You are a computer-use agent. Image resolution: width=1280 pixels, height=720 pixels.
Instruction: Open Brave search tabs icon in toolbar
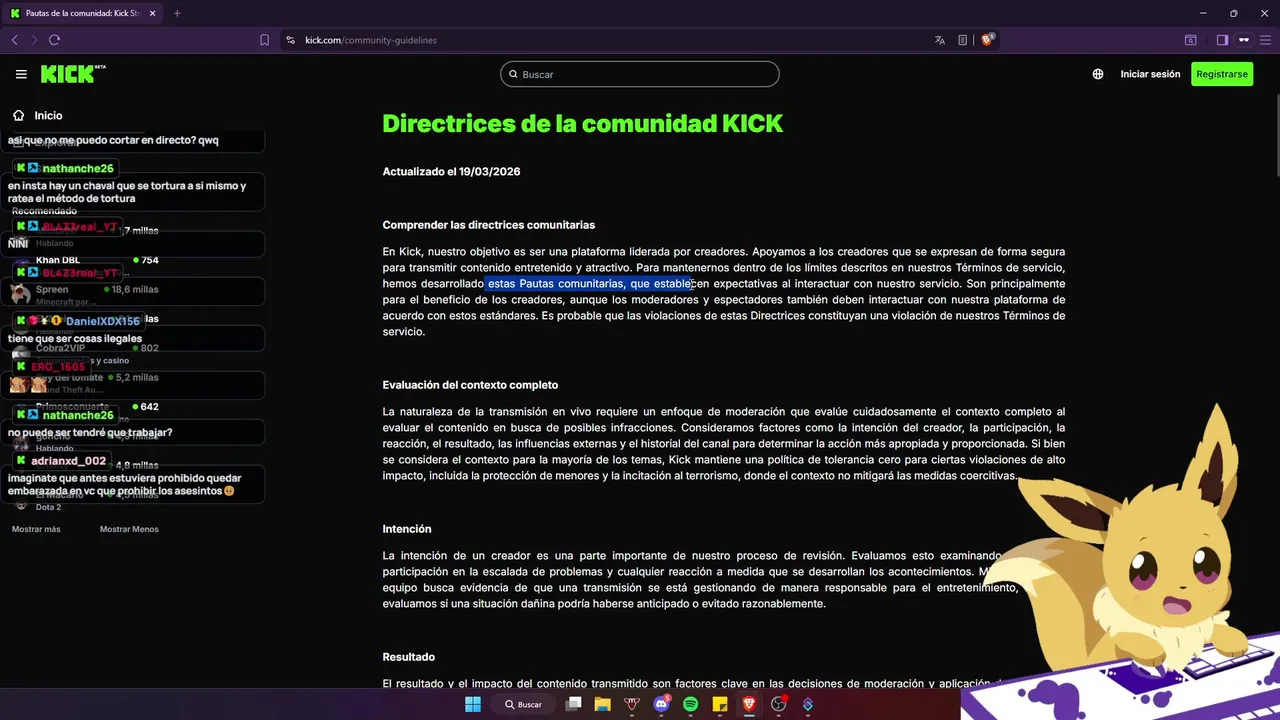pyautogui.click(x=1191, y=40)
